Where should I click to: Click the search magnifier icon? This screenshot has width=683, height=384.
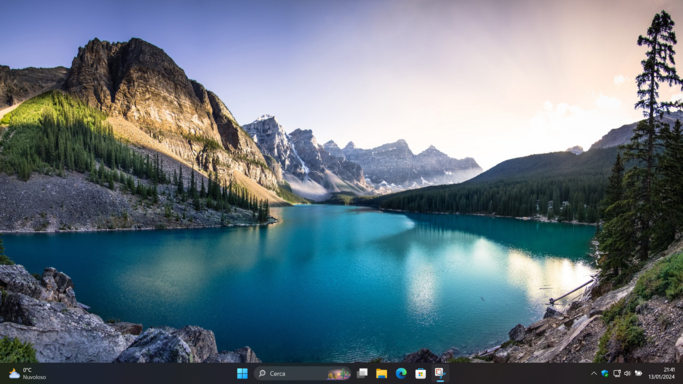pyautogui.click(x=262, y=373)
